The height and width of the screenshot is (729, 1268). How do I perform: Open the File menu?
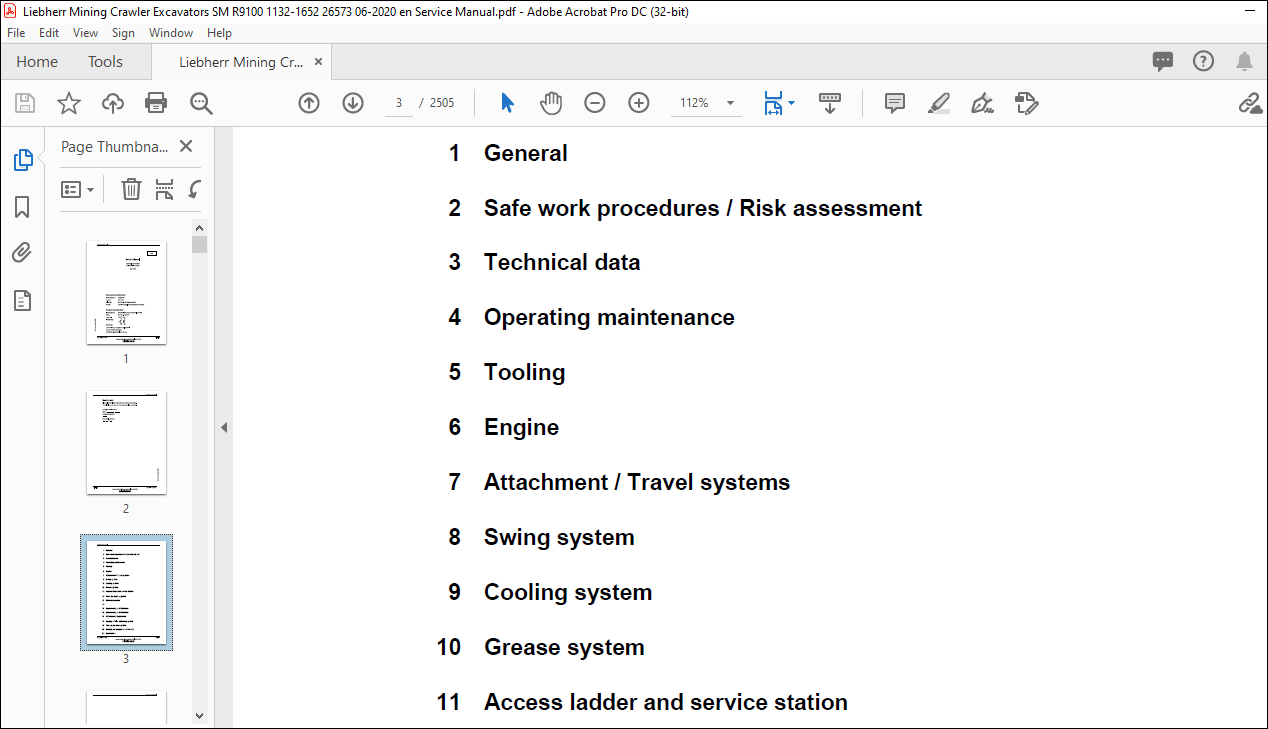[17, 33]
